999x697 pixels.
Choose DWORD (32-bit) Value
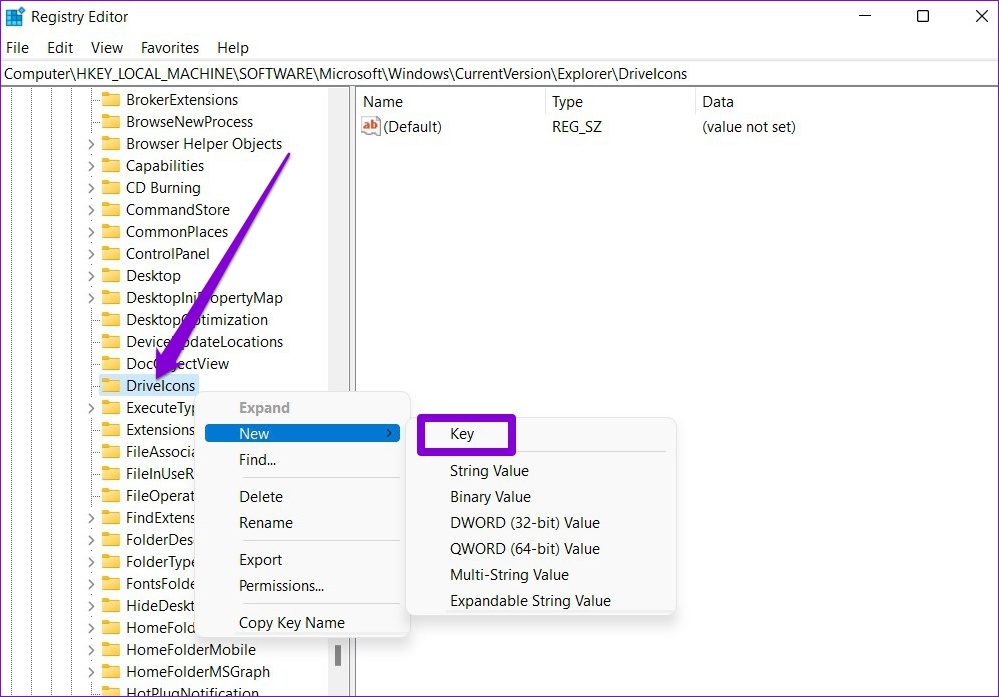(524, 523)
